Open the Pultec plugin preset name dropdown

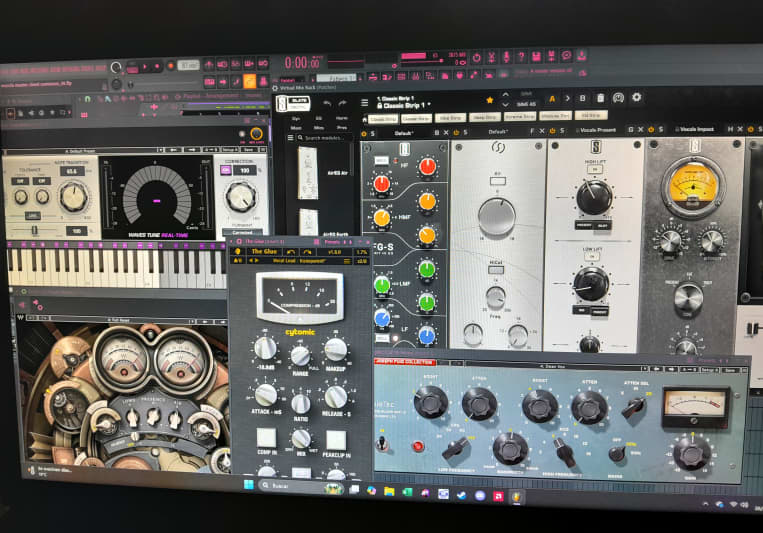pyautogui.click(x=554, y=366)
